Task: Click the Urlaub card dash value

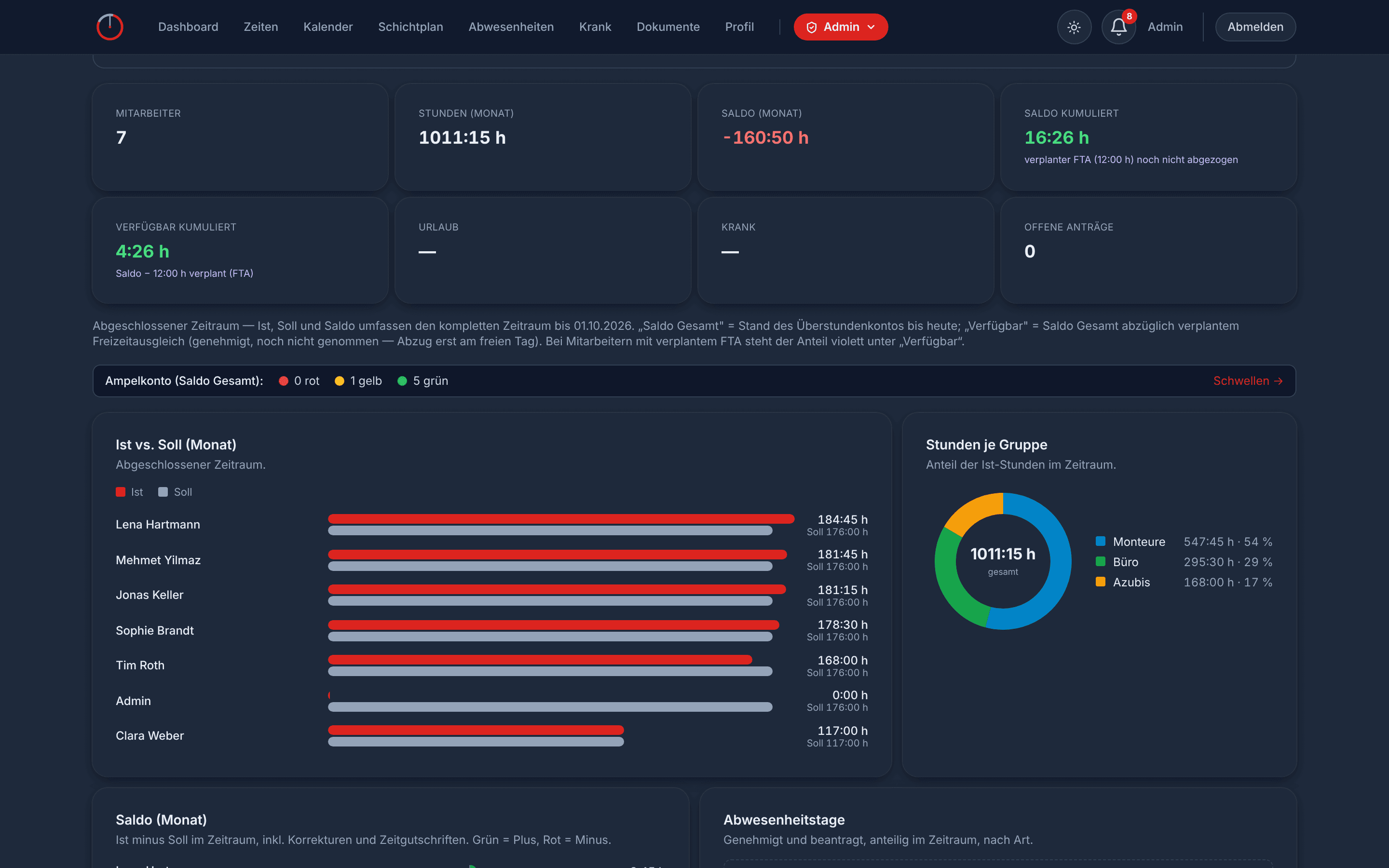Action: click(427, 252)
